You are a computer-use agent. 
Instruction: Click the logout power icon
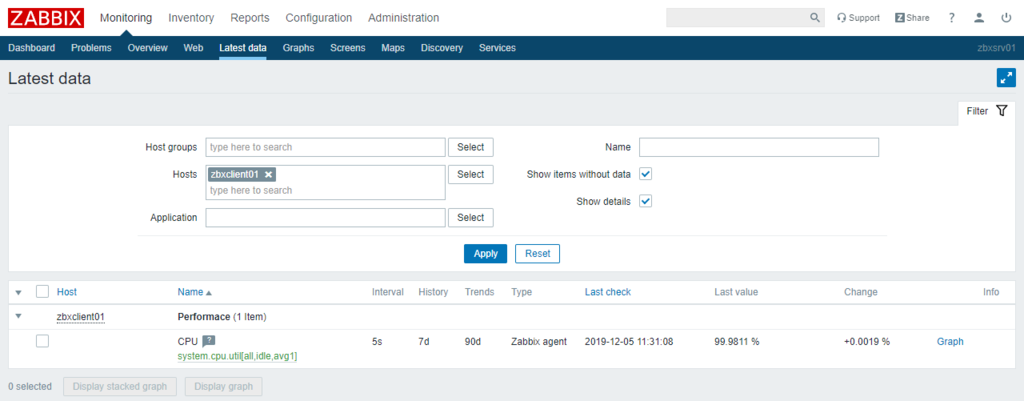click(x=1006, y=18)
